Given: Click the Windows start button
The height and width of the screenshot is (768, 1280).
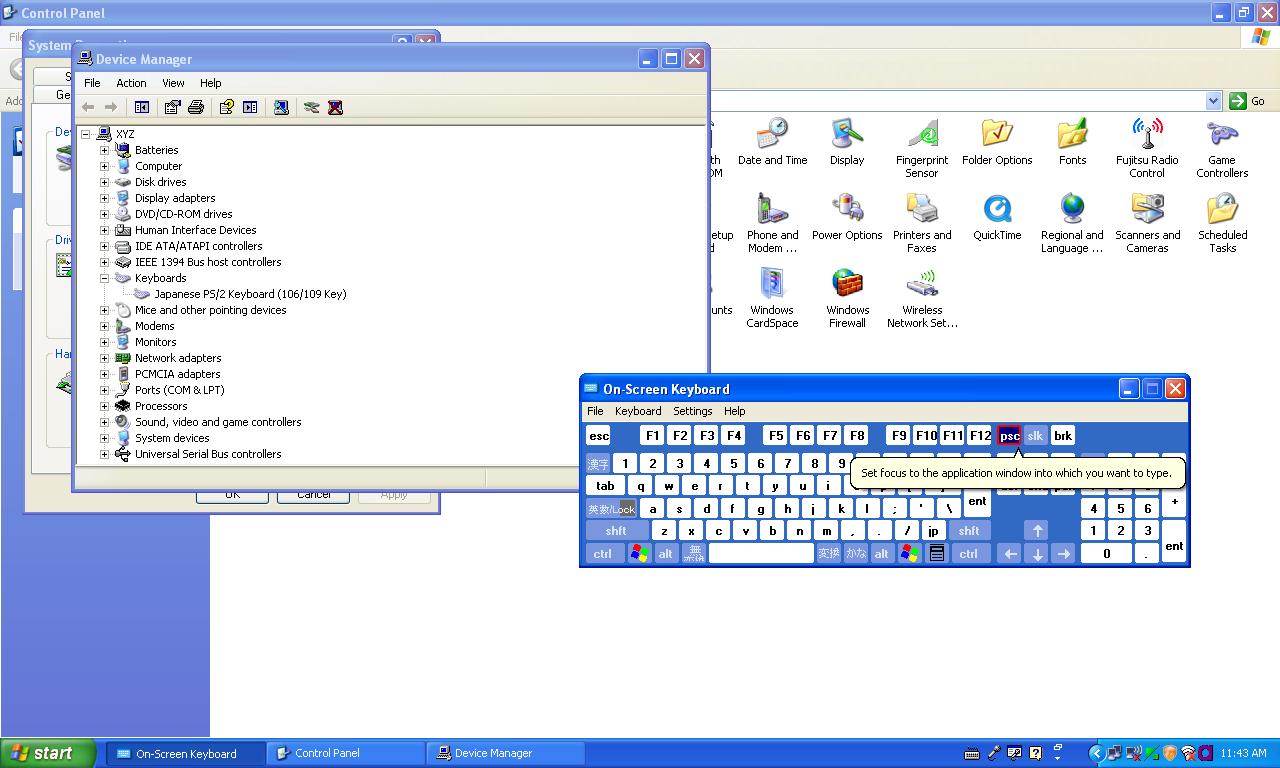Looking at the screenshot, I should (x=47, y=753).
